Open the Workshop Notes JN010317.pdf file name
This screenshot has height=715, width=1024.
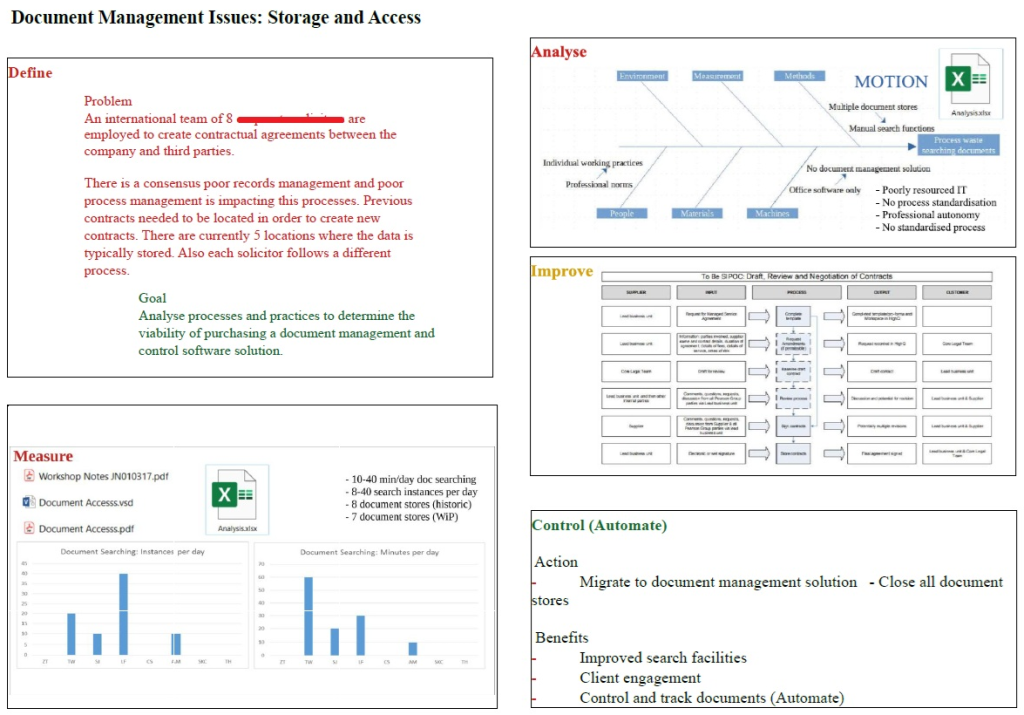point(103,477)
